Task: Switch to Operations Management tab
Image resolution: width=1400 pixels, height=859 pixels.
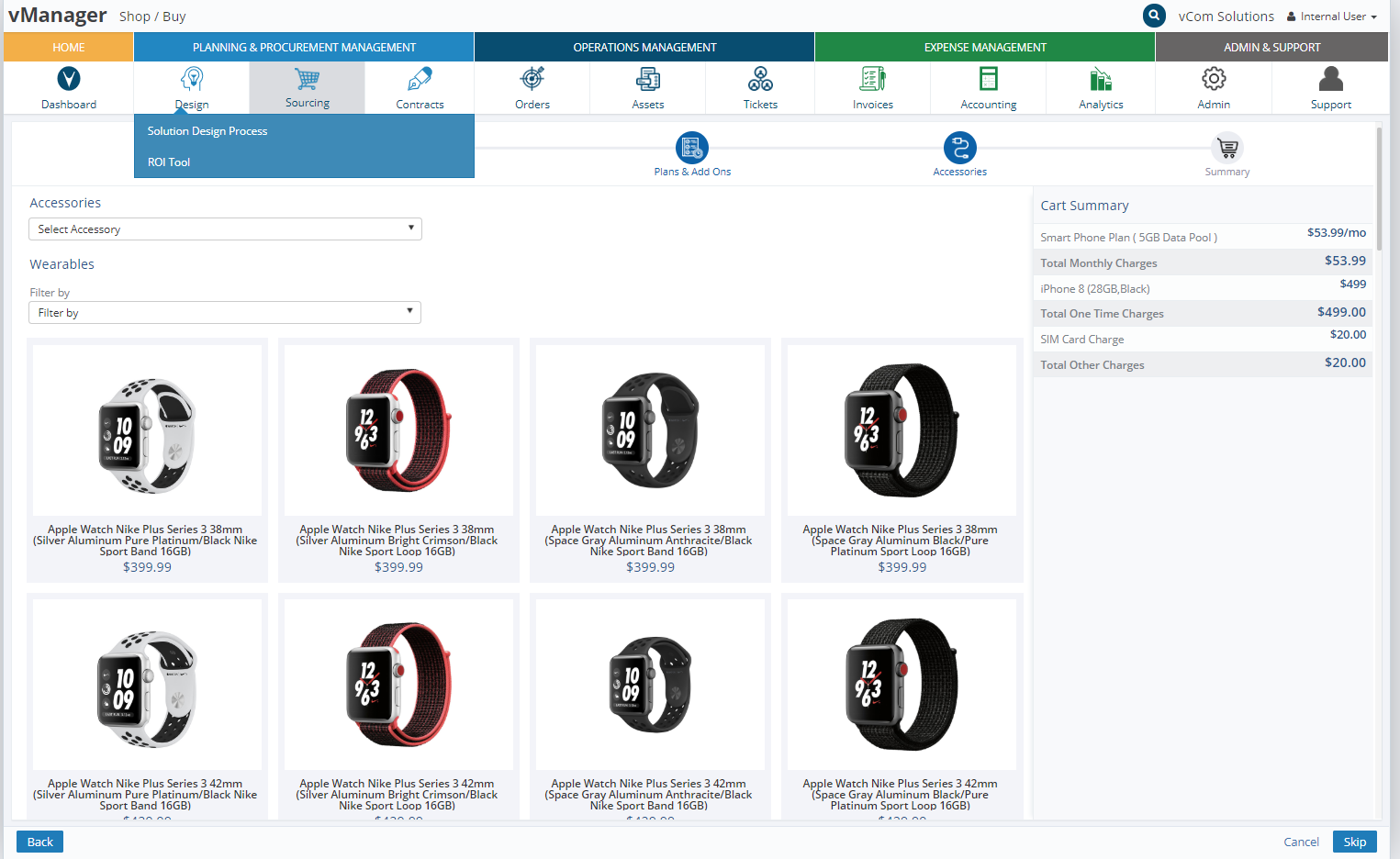Action: pos(644,47)
